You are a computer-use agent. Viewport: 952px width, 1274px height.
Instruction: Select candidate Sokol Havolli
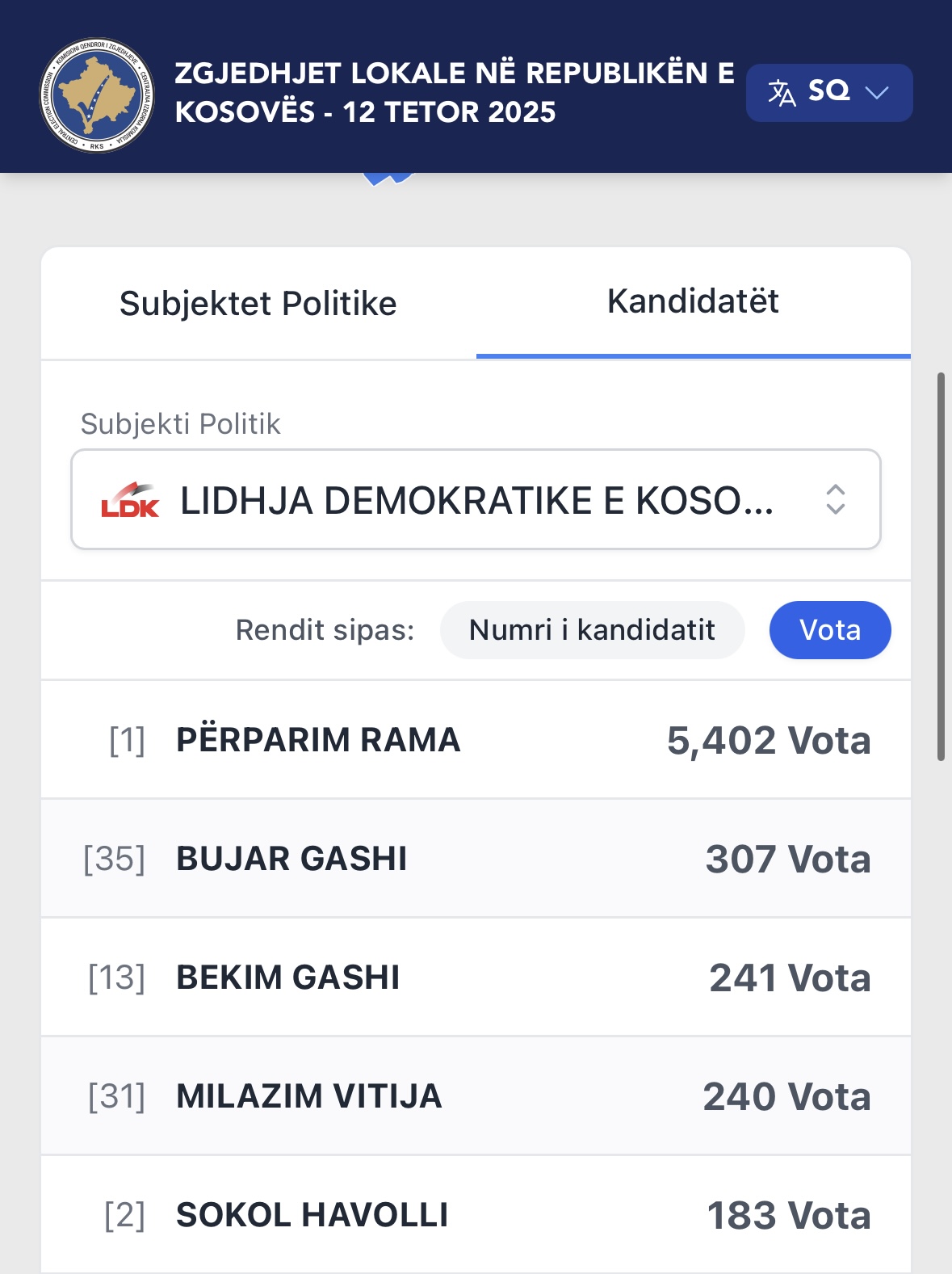pyautogui.click(x=476, y=1215)
